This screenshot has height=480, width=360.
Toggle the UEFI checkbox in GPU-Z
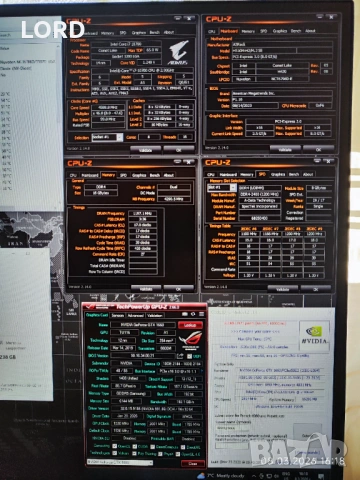point(190,356)
